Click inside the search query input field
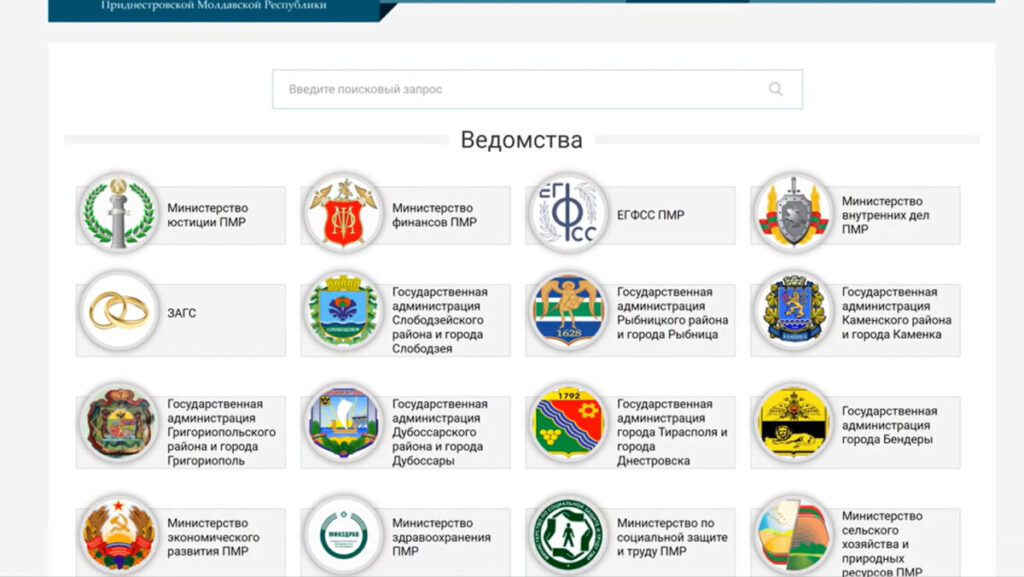Image resolution: width=1024 pixels, height=577 pixels. pos(500,88)
